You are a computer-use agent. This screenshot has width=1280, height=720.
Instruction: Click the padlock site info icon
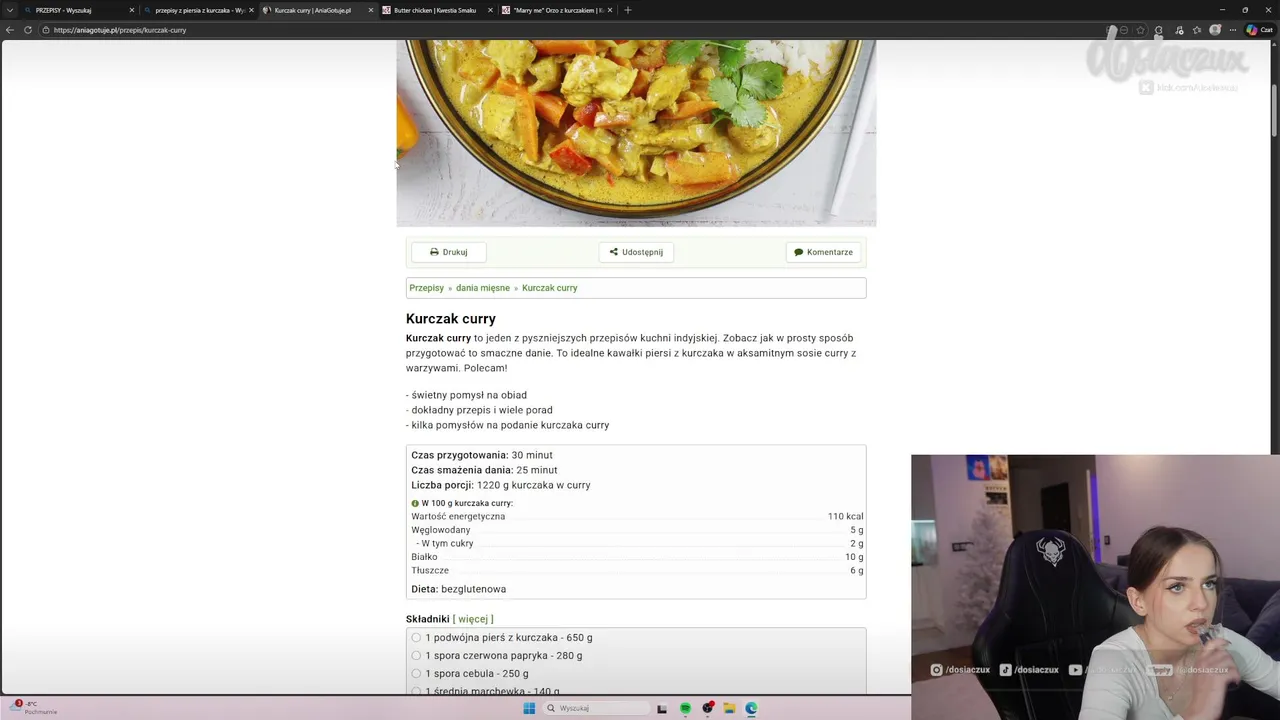coord(45,30)
